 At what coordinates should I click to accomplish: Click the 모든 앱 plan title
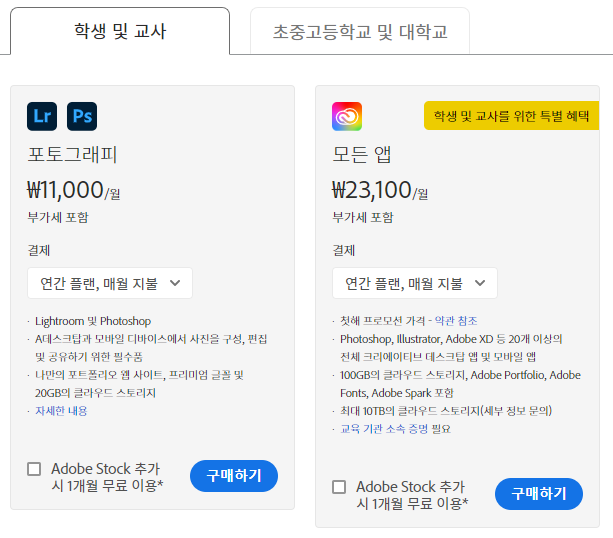click(362, 154)
